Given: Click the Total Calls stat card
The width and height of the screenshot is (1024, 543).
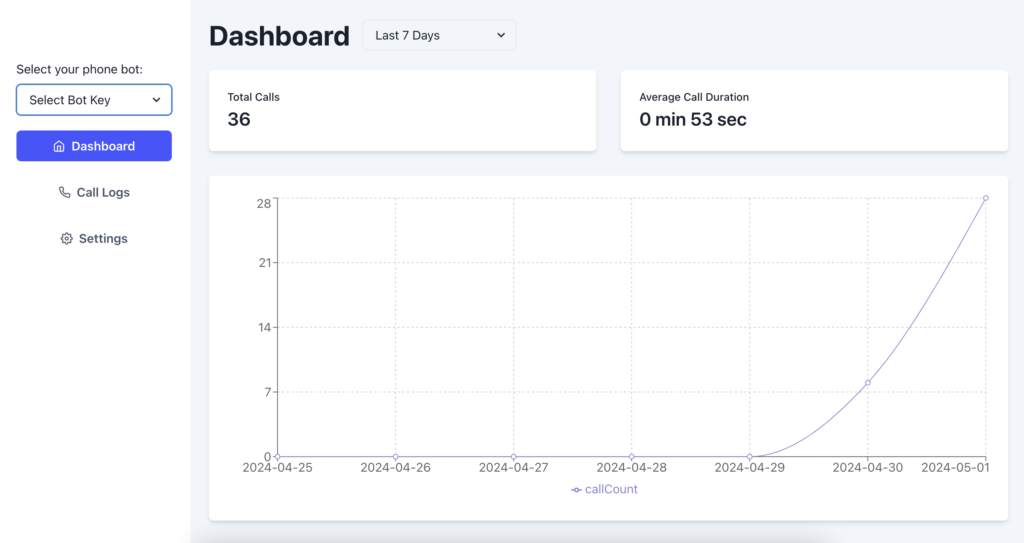Looking at the screenshot, I should click(x=402, y=110).
